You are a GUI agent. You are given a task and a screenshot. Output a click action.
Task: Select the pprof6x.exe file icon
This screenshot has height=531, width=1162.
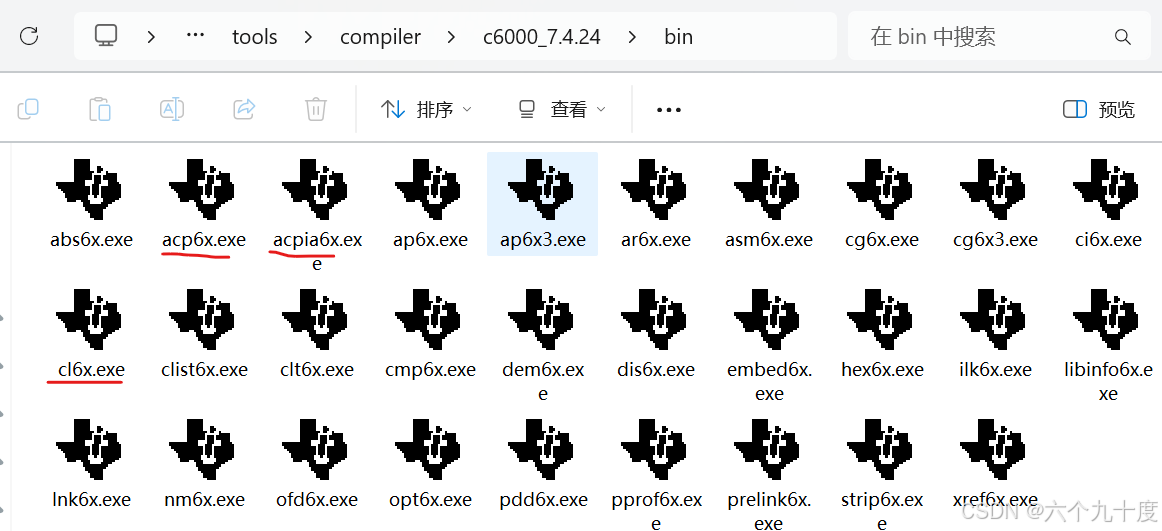coord(654,450)
